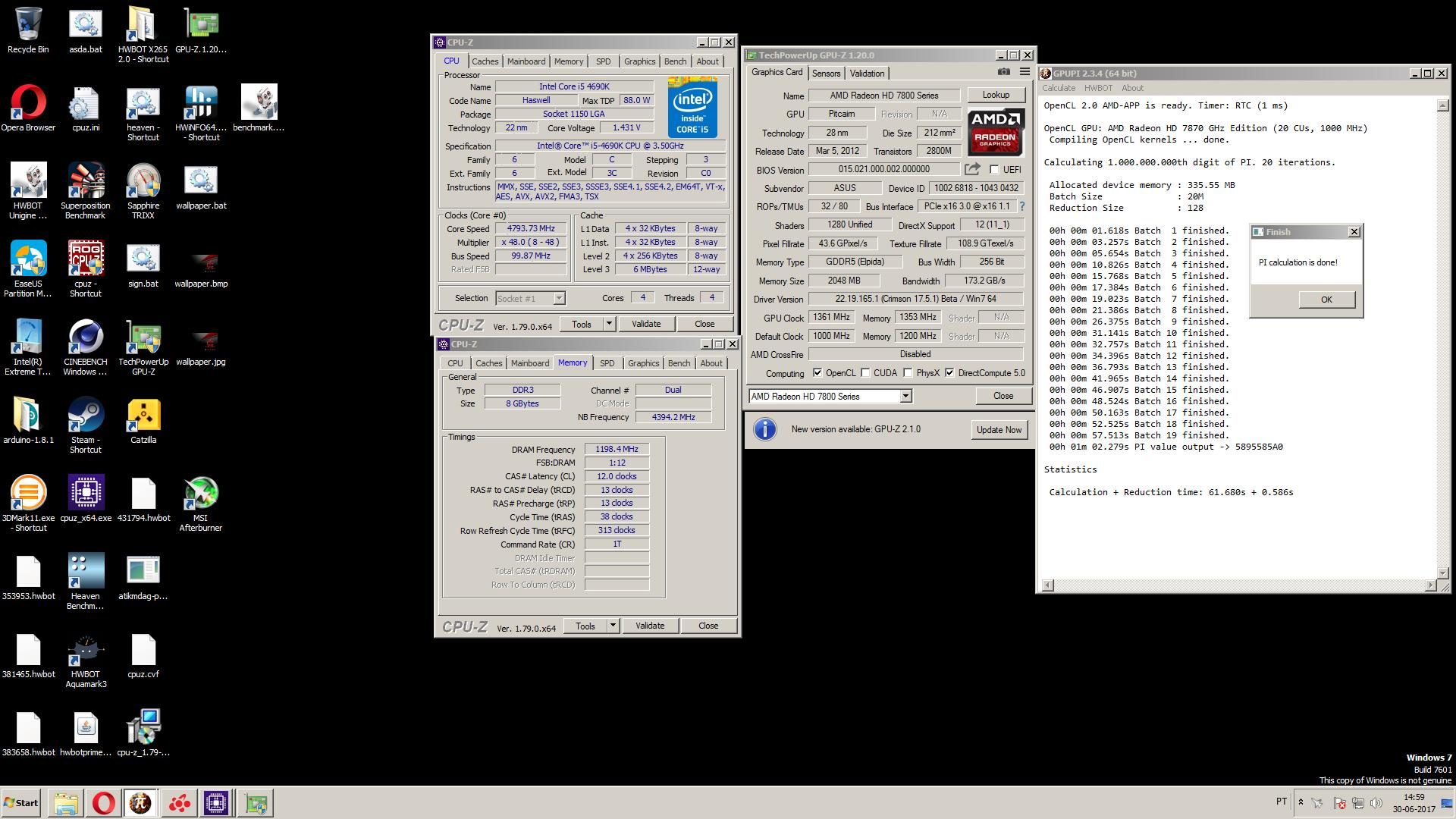Open HWiNFO64 shortcut on desktop
Image resolution: width=1456 pixels, height=819 pixels.
coord(201,113)
